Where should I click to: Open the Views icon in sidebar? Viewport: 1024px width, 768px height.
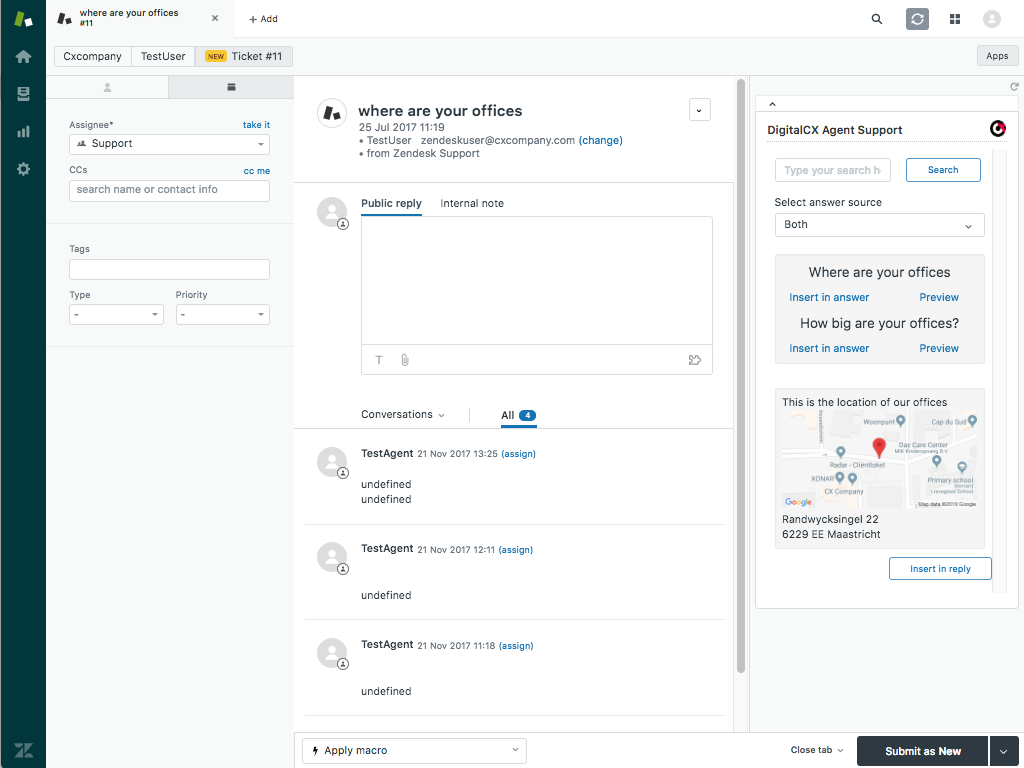[x=23, y=94]
